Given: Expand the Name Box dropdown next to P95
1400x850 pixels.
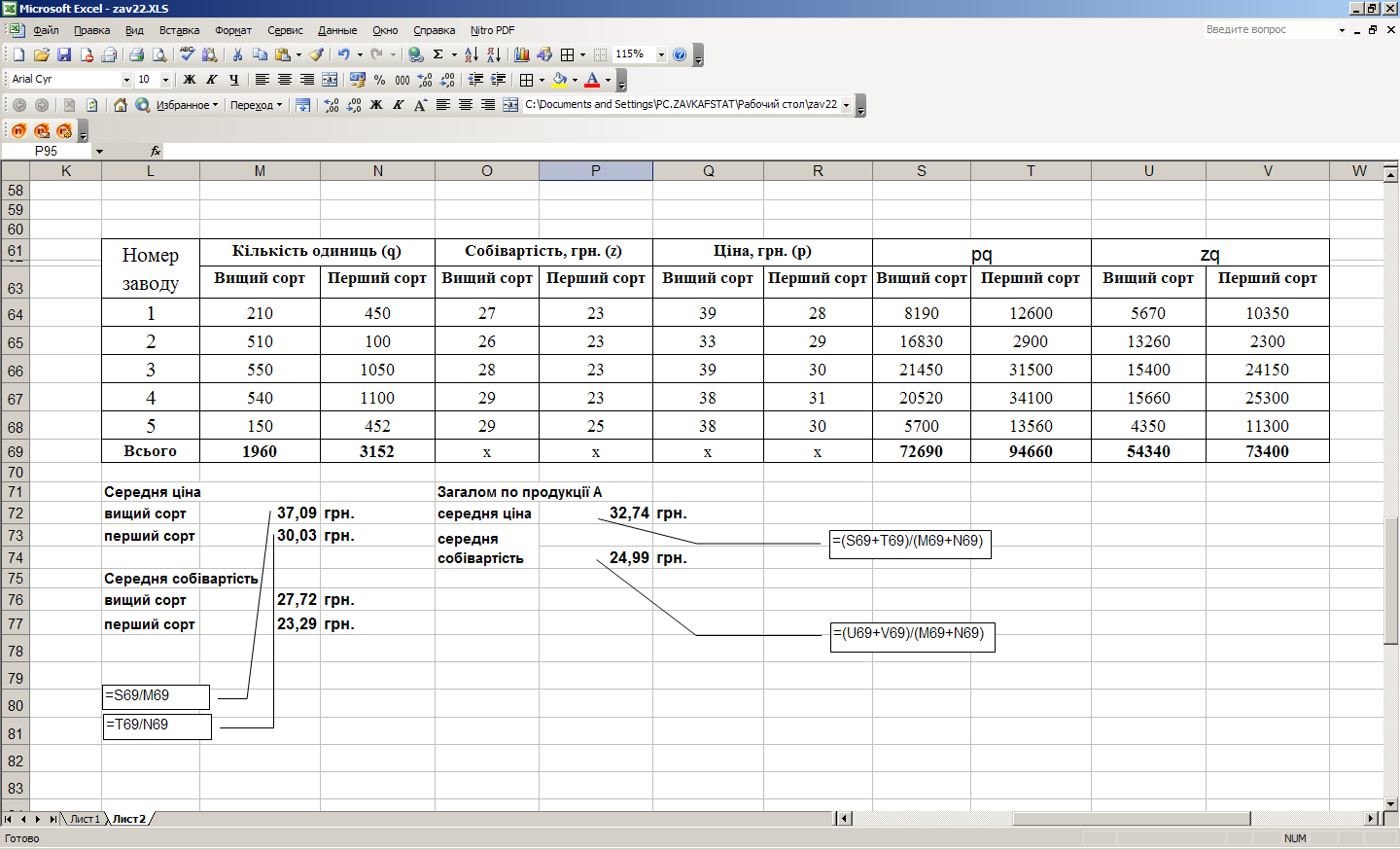Looking at the screenshot, I should click(x=99, y=151).
